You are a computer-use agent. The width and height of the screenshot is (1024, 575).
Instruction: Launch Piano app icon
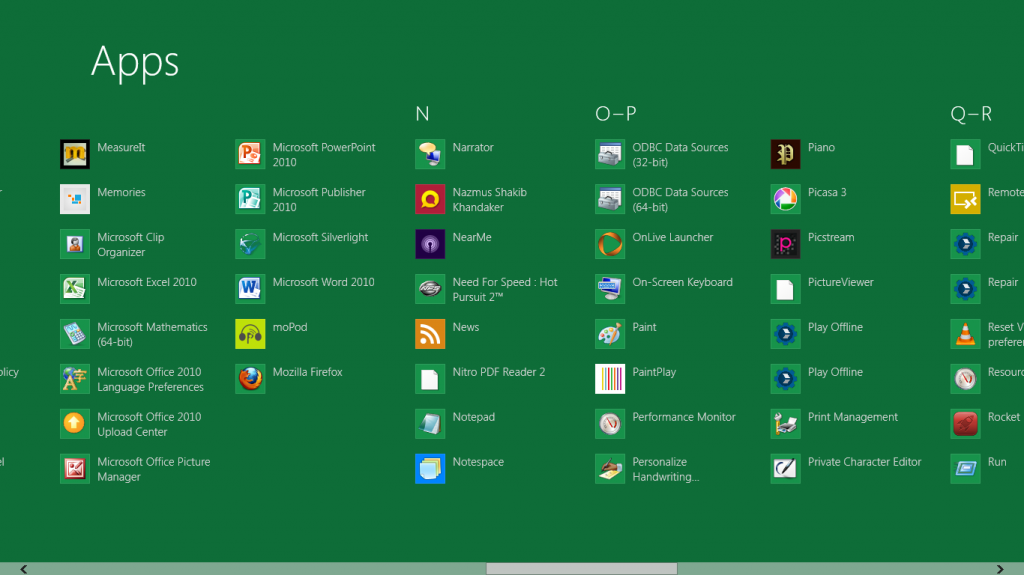[x=785, y=154]
